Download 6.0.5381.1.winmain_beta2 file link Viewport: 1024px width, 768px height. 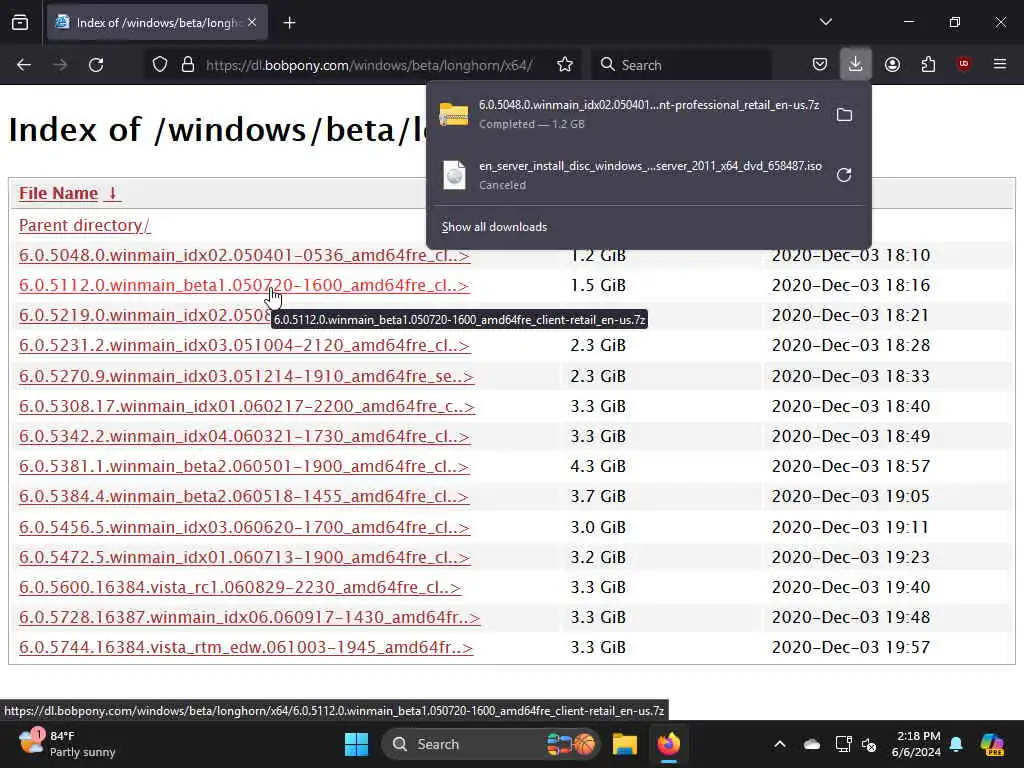[244, 466]
